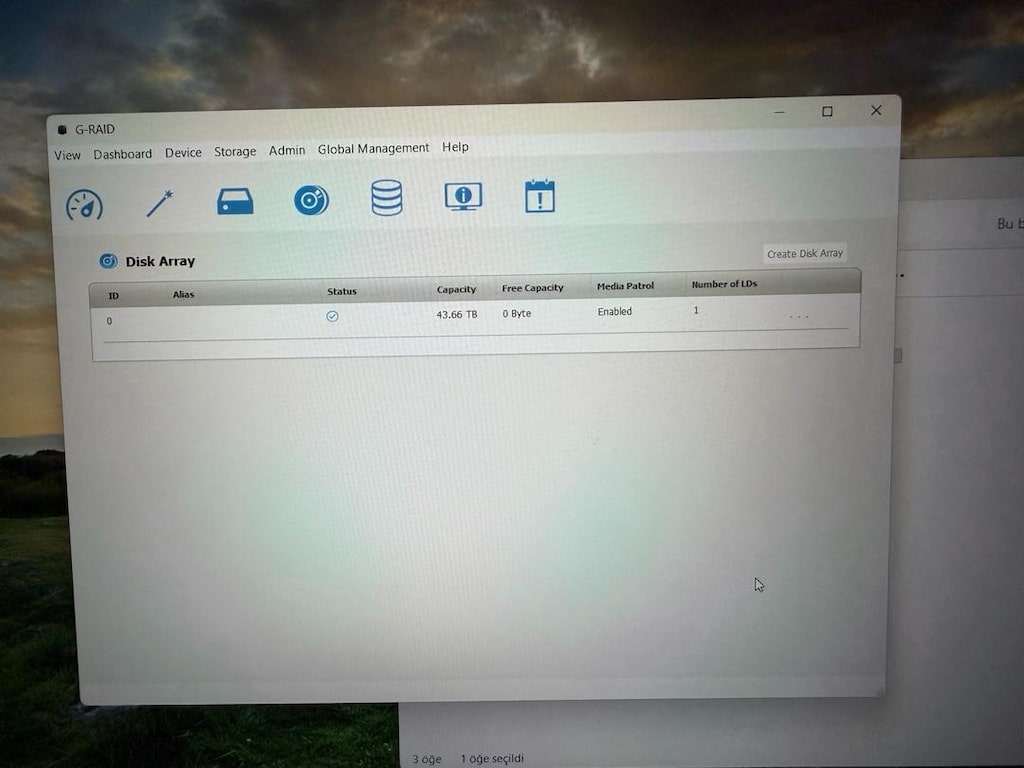Click the Free Capacity column header

click(x=532, y=288)
